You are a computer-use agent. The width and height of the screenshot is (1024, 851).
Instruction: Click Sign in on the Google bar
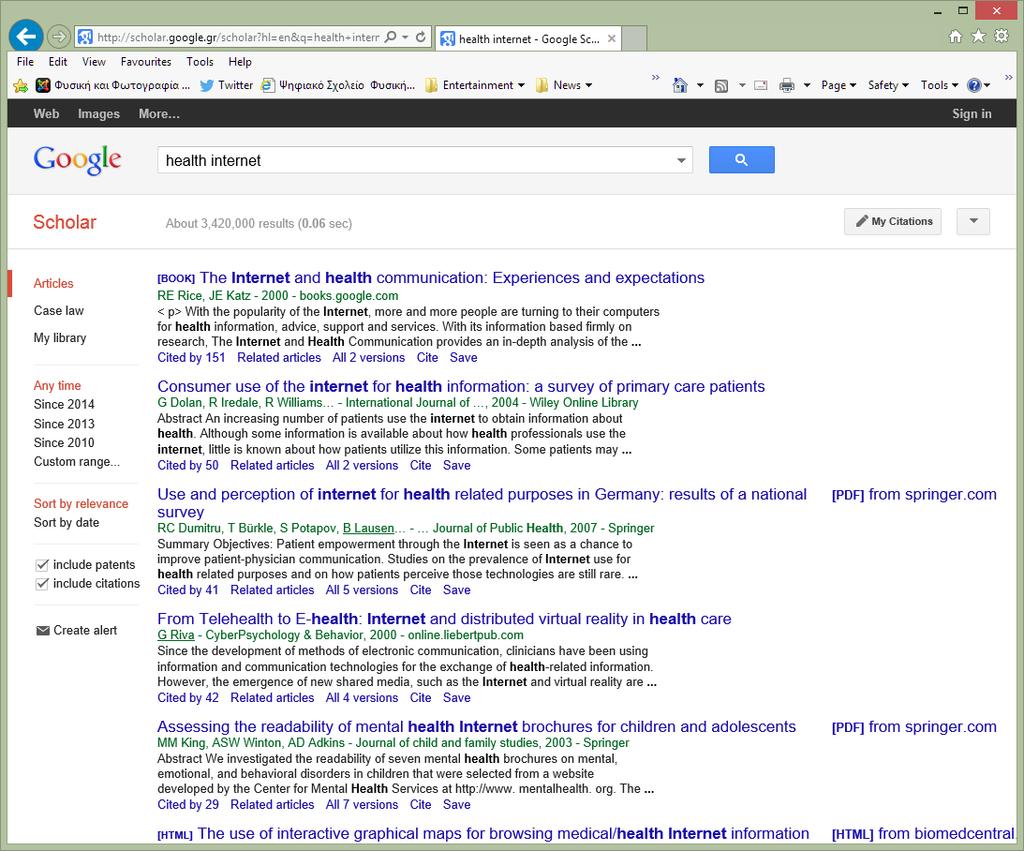click(971, 114)
